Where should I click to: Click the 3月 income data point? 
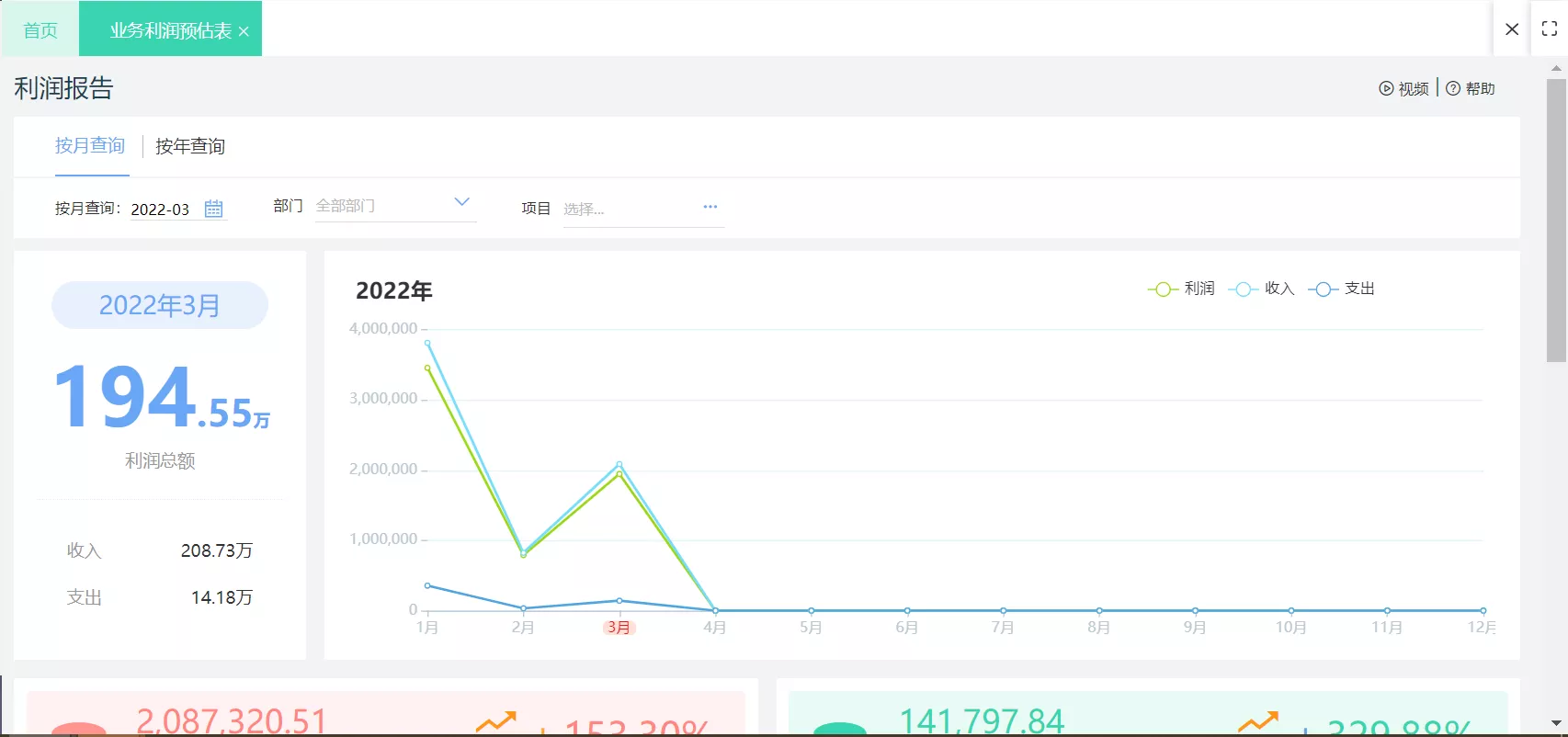tap(619, 464)
